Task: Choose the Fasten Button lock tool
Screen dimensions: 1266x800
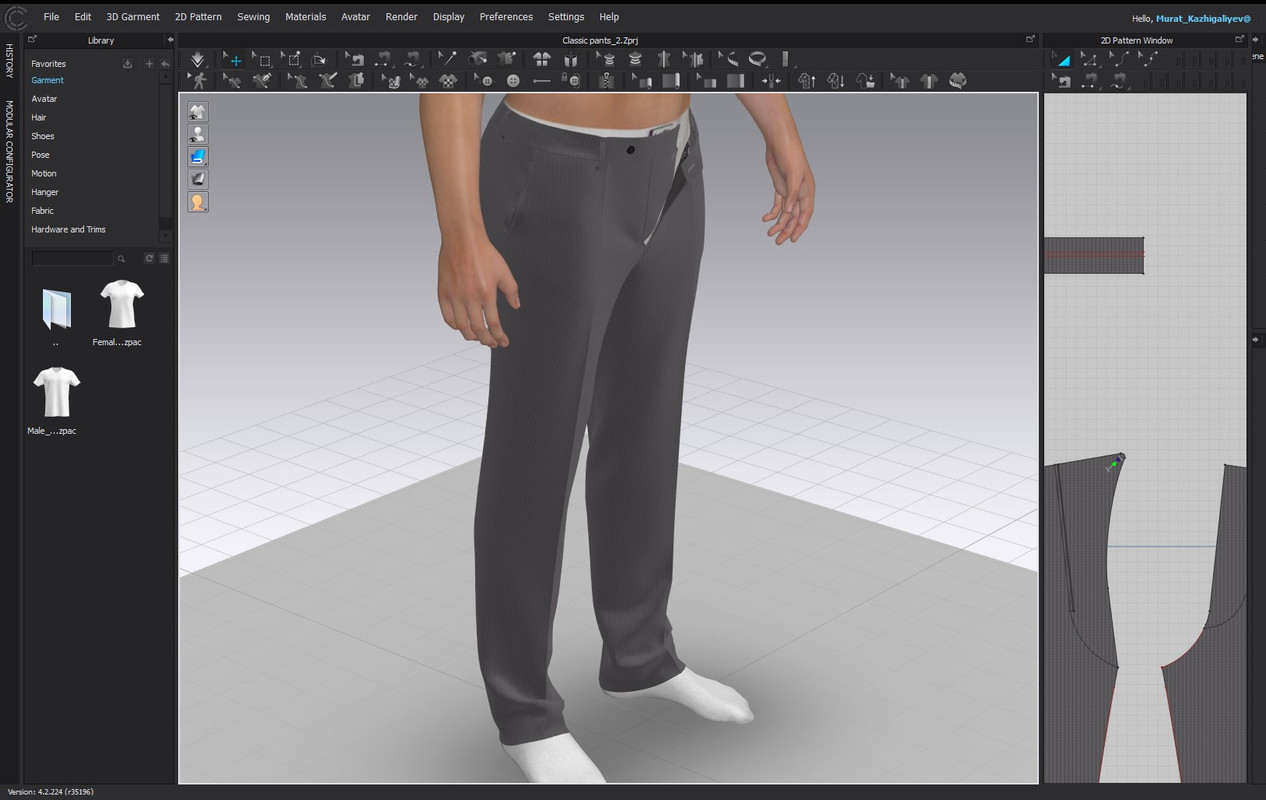Action: [x=571, y=80]
